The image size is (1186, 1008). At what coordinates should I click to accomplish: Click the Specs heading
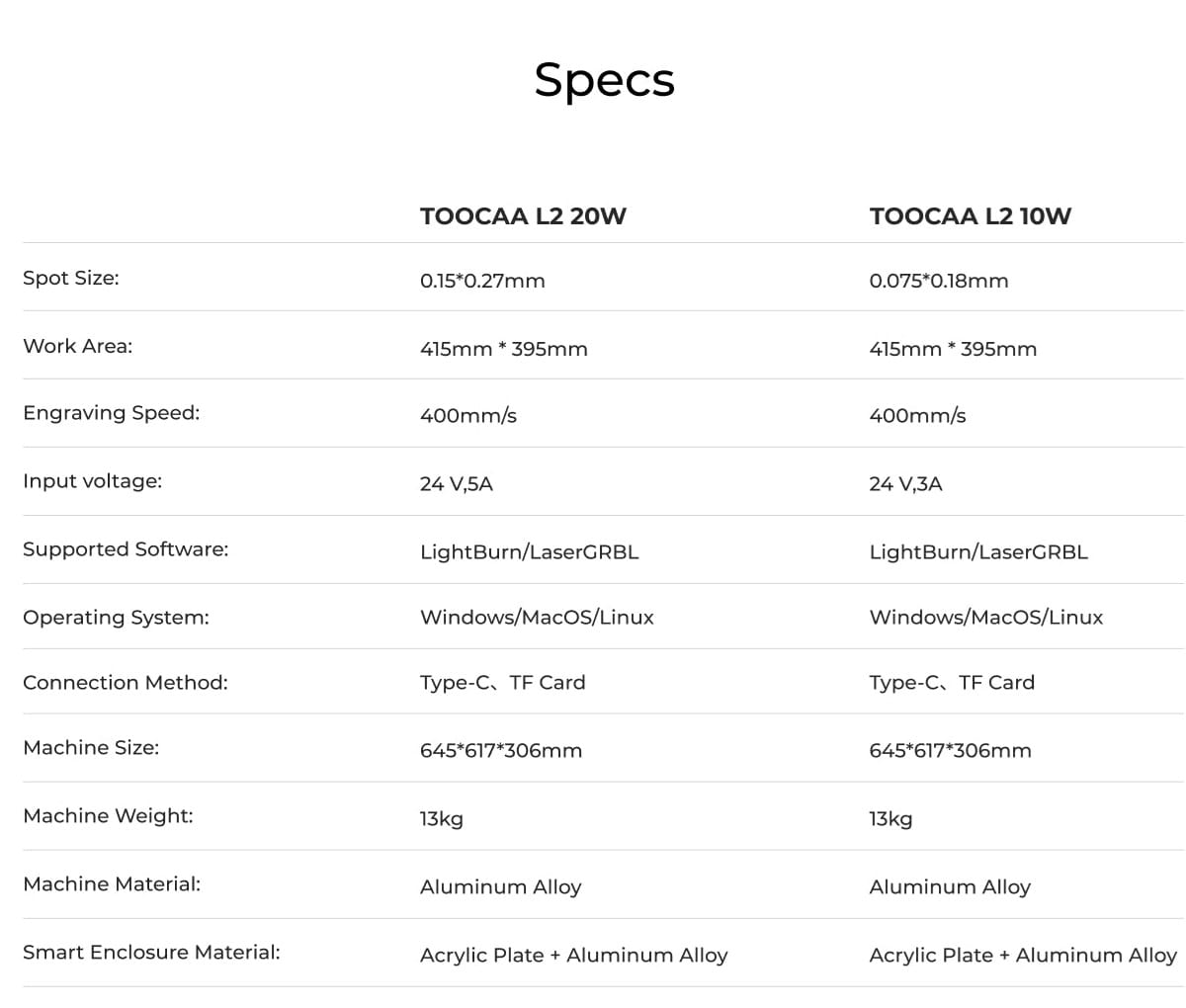(604, 80)
